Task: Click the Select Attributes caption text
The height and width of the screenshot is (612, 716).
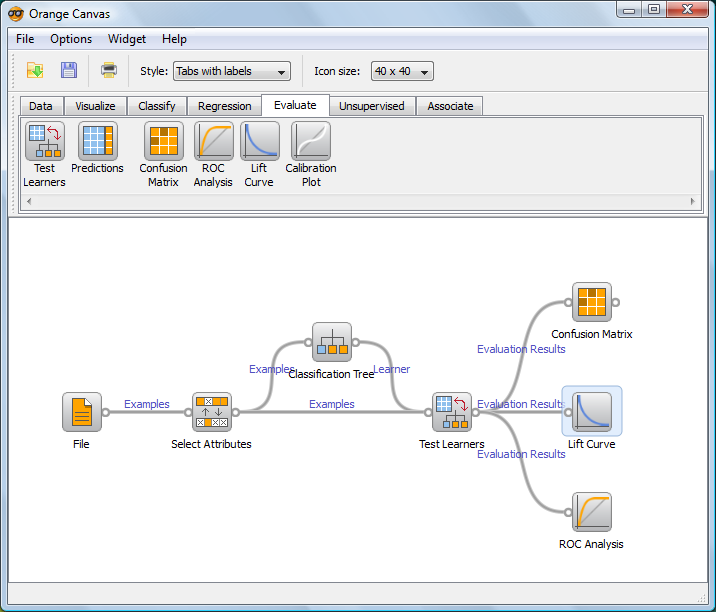Action: click(211, 444)
